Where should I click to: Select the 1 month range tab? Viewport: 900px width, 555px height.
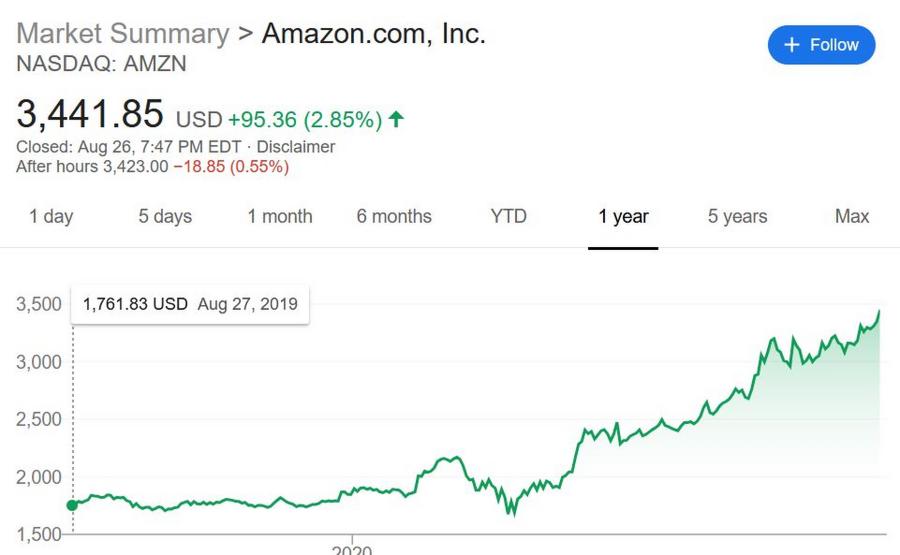[x=280, y=216]
